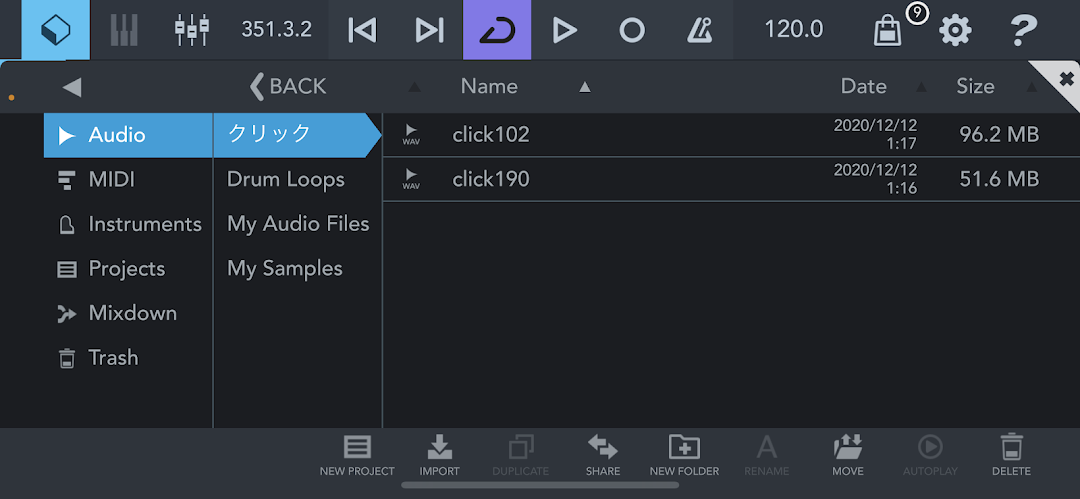Skip to next marker
1080x499 pixels.
point(429,30)
